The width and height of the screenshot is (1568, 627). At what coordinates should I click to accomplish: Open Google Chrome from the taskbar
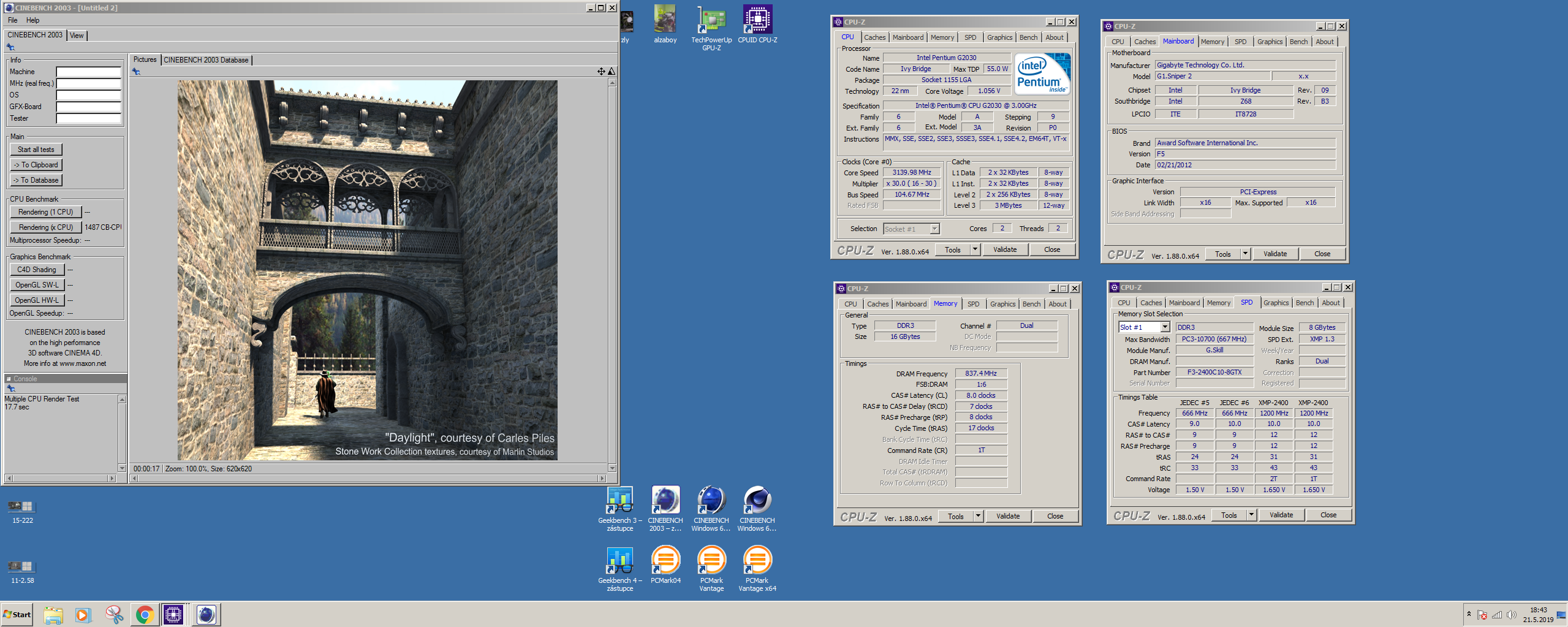point(145,615)
